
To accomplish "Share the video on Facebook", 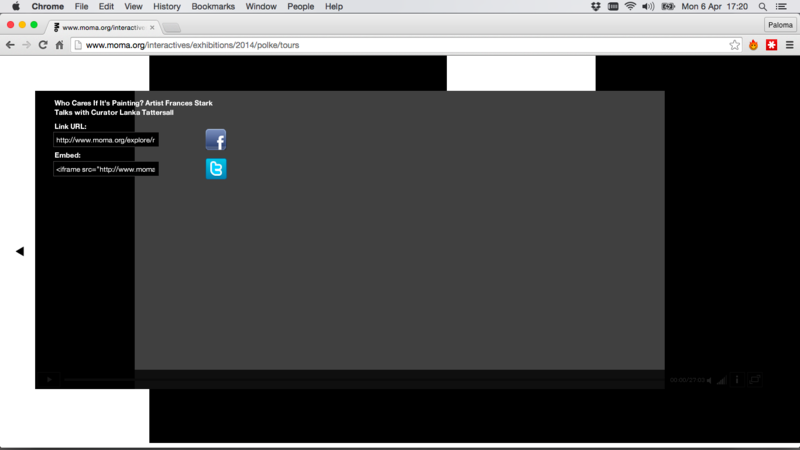I will click(x=216, y=139).
